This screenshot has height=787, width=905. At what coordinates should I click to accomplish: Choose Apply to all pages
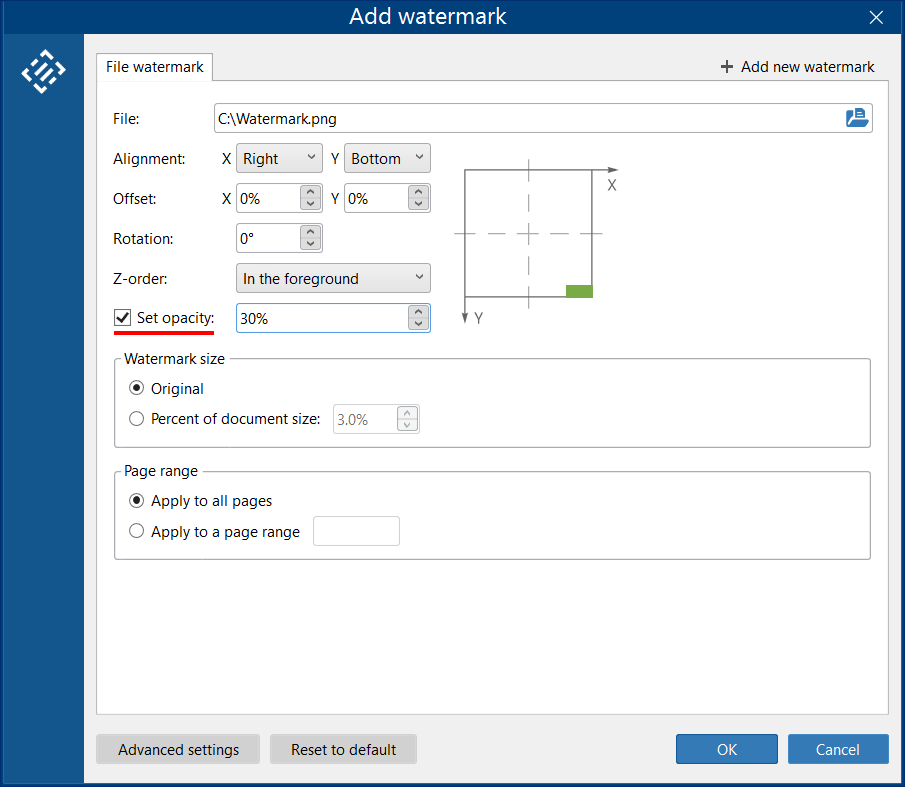[136, 500]
